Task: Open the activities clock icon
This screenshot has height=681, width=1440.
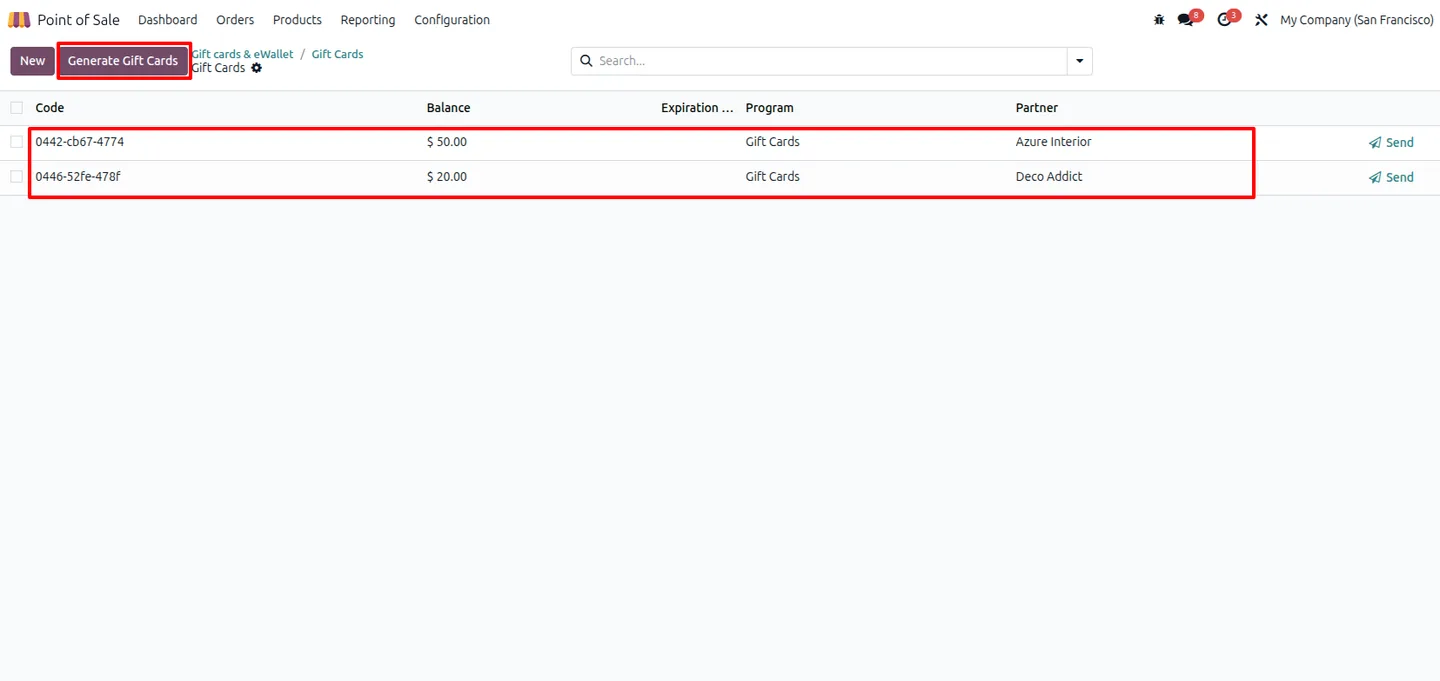Action: click(1224, 20)
